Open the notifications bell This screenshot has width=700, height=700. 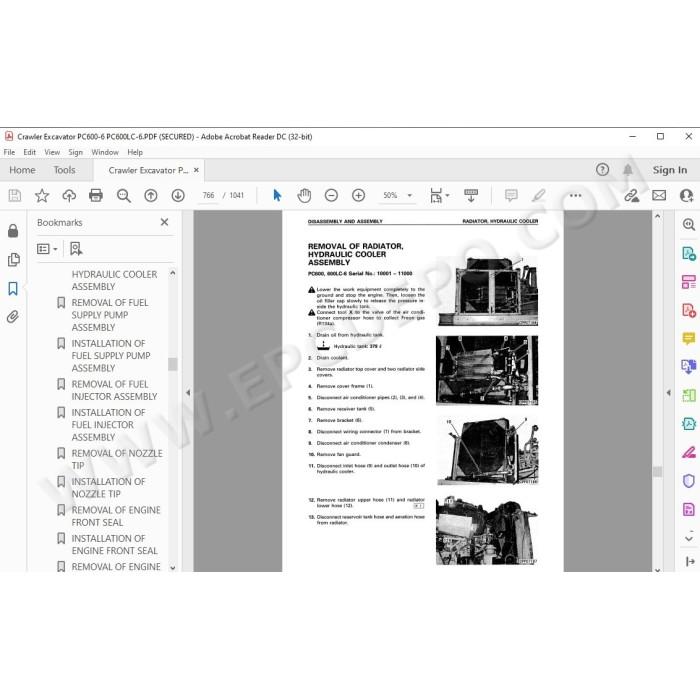tap(628, 170)
